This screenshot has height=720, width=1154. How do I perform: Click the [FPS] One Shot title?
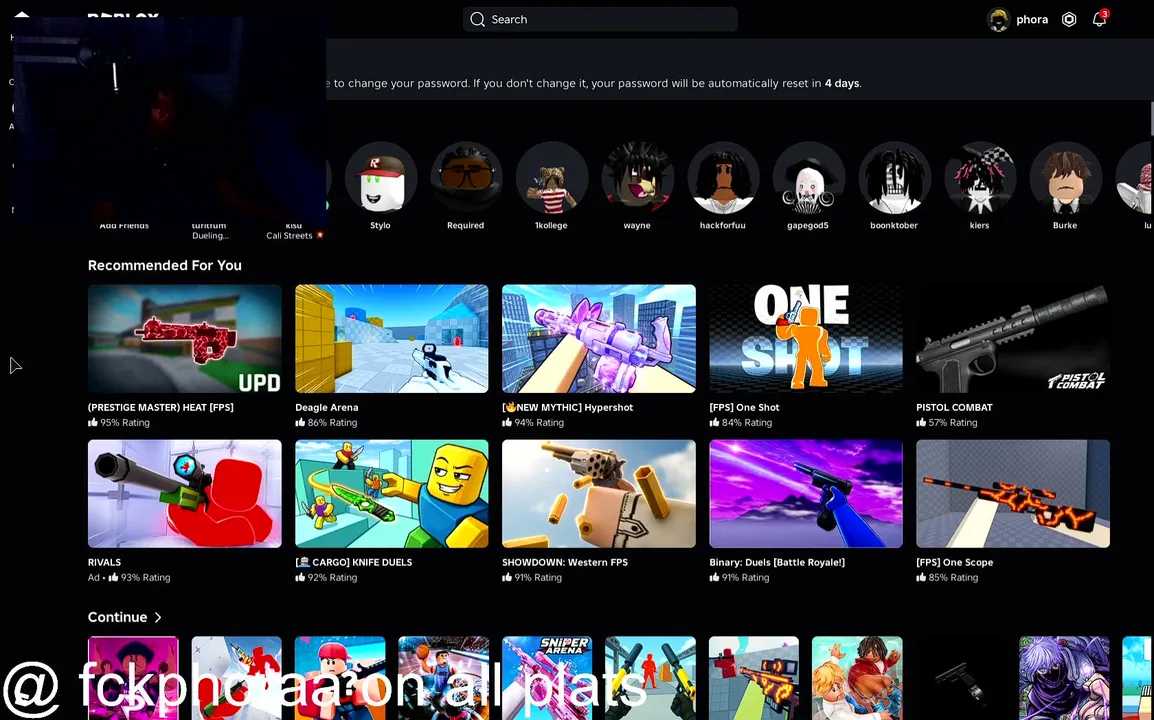[744, 407]
